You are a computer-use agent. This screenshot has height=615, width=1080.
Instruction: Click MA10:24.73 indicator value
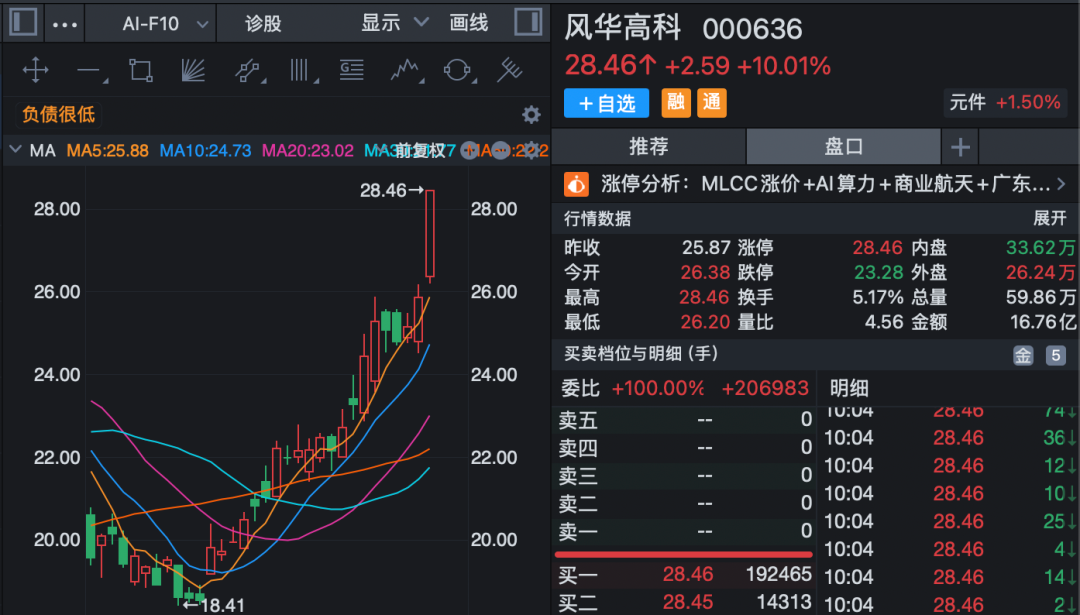[x=205, y=151]
